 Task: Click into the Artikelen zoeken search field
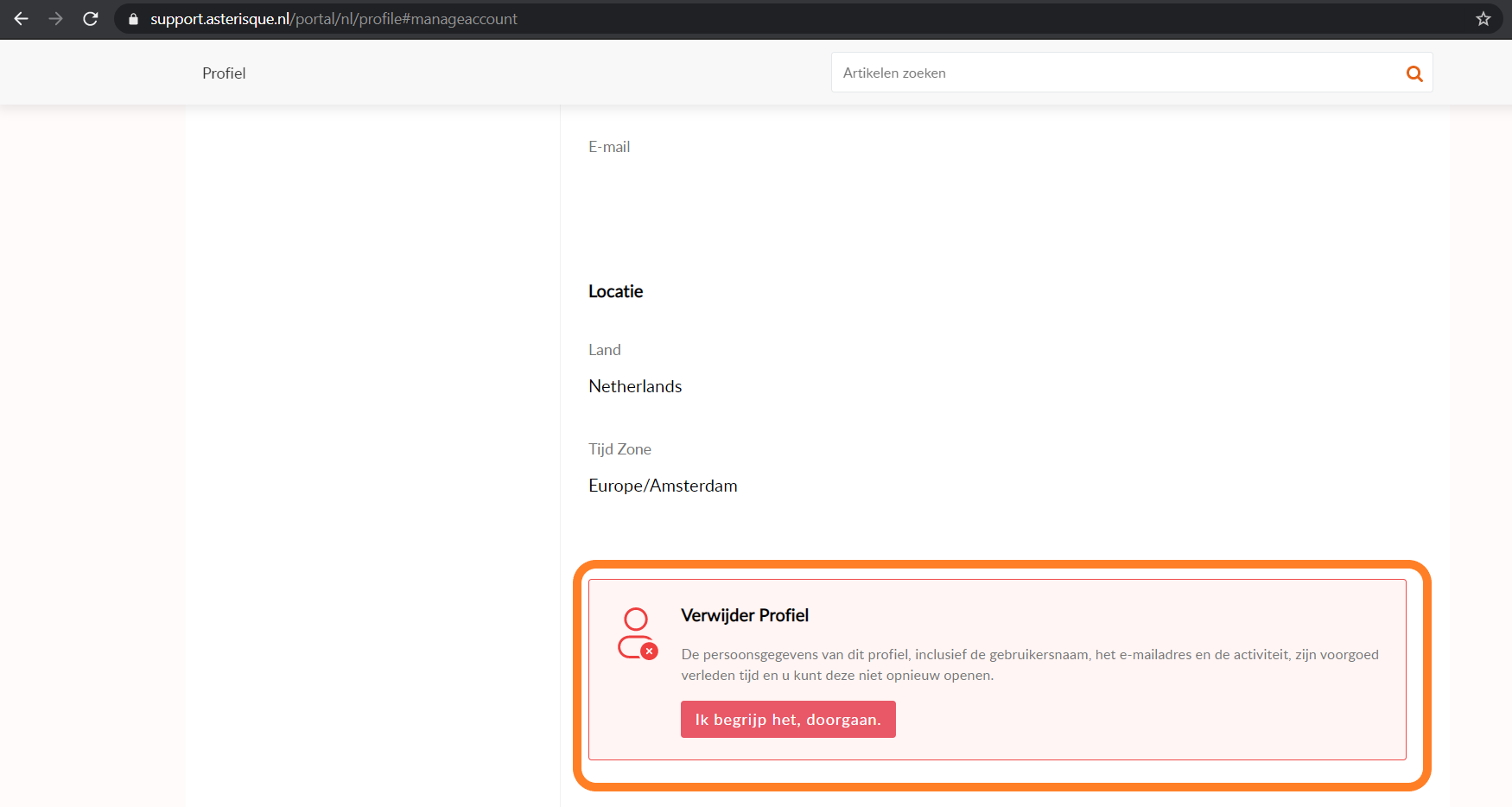1115,73
